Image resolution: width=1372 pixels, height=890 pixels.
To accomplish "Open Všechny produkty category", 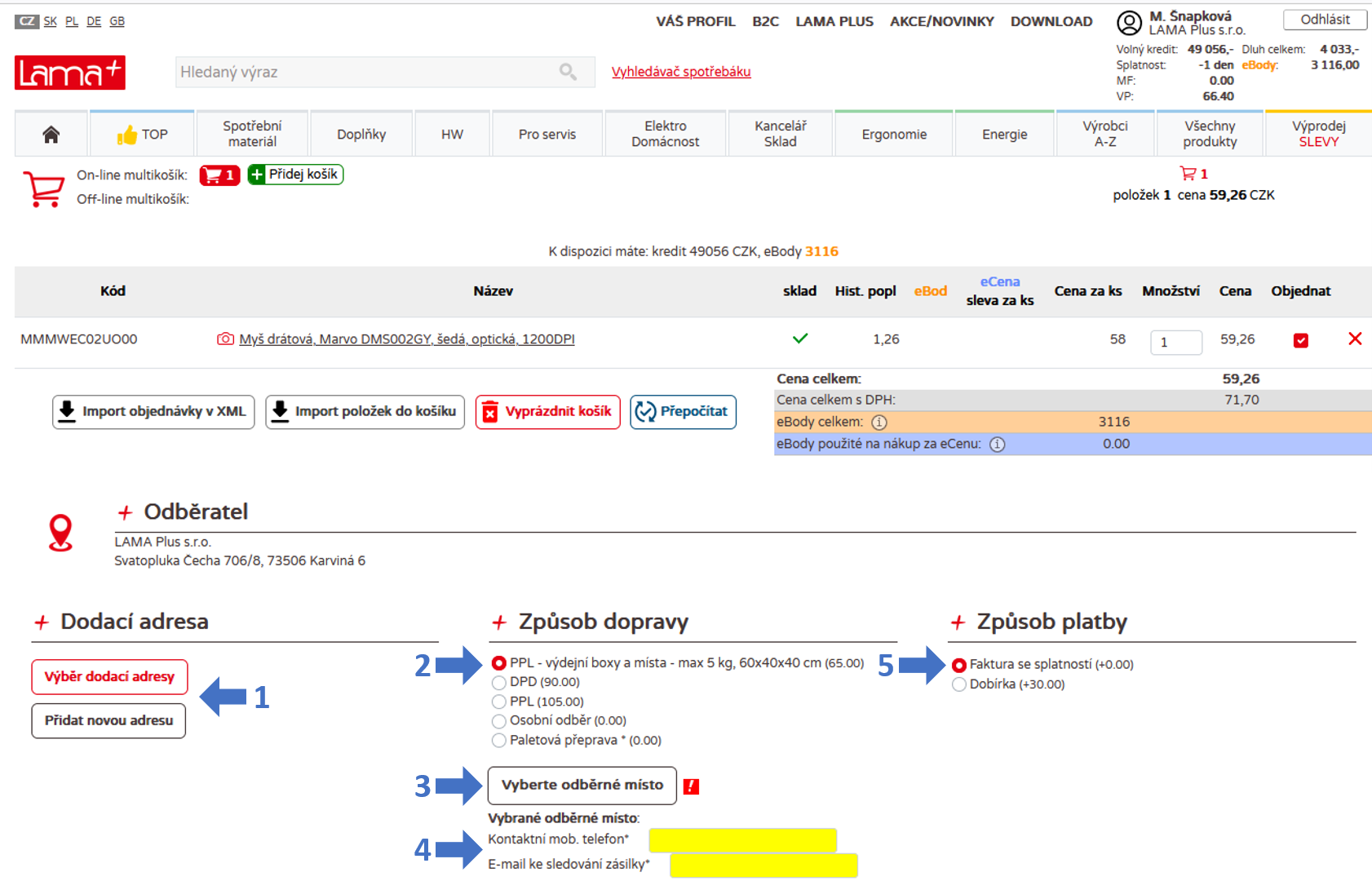I will 1210,134.
